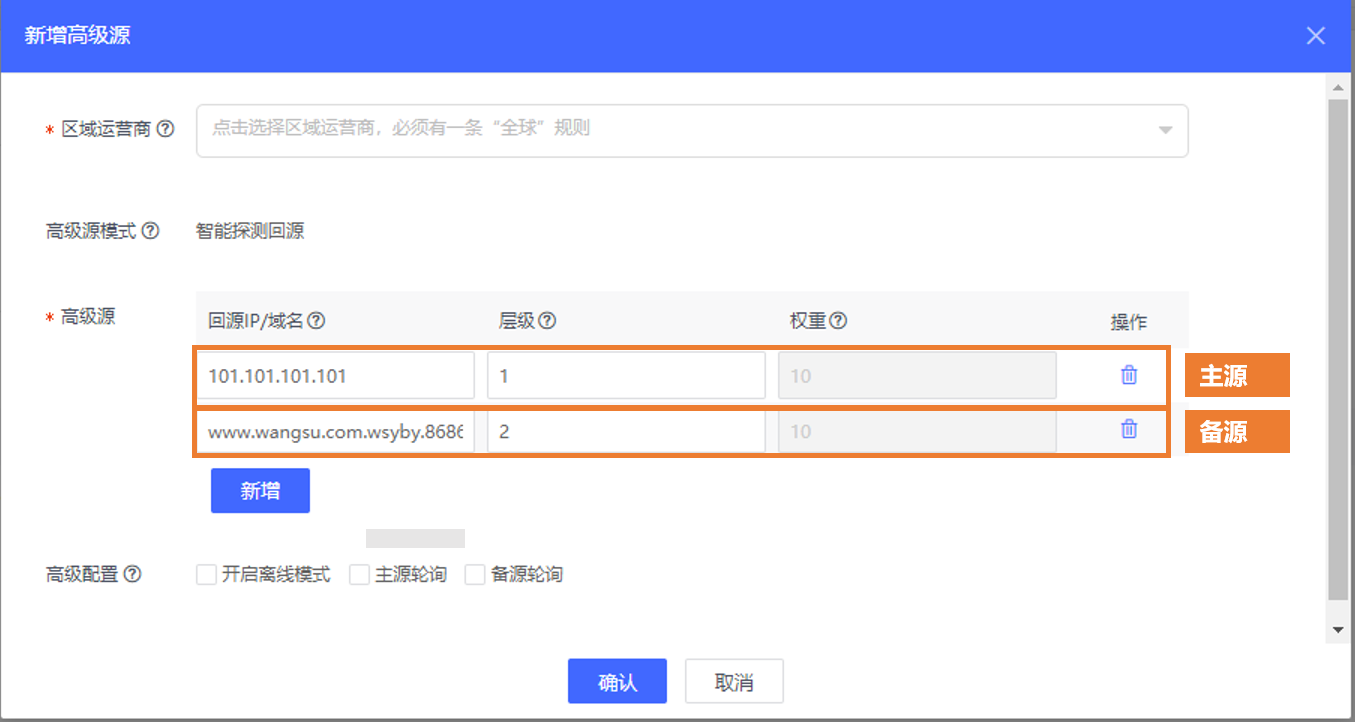This screenshot has width=1355, height=722.
Task: Click 权重 field in the 101.101.101.101 row
Action: [x=917, y=376]
